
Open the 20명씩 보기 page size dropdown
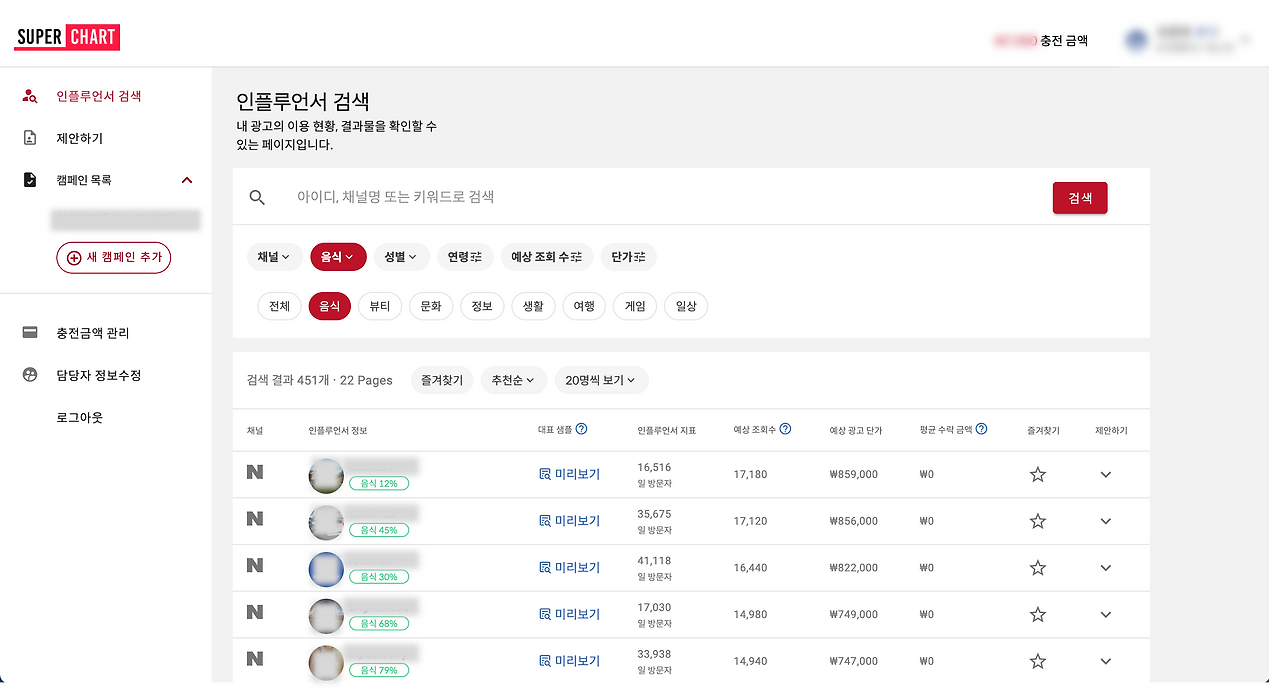[x=601, y=380]
